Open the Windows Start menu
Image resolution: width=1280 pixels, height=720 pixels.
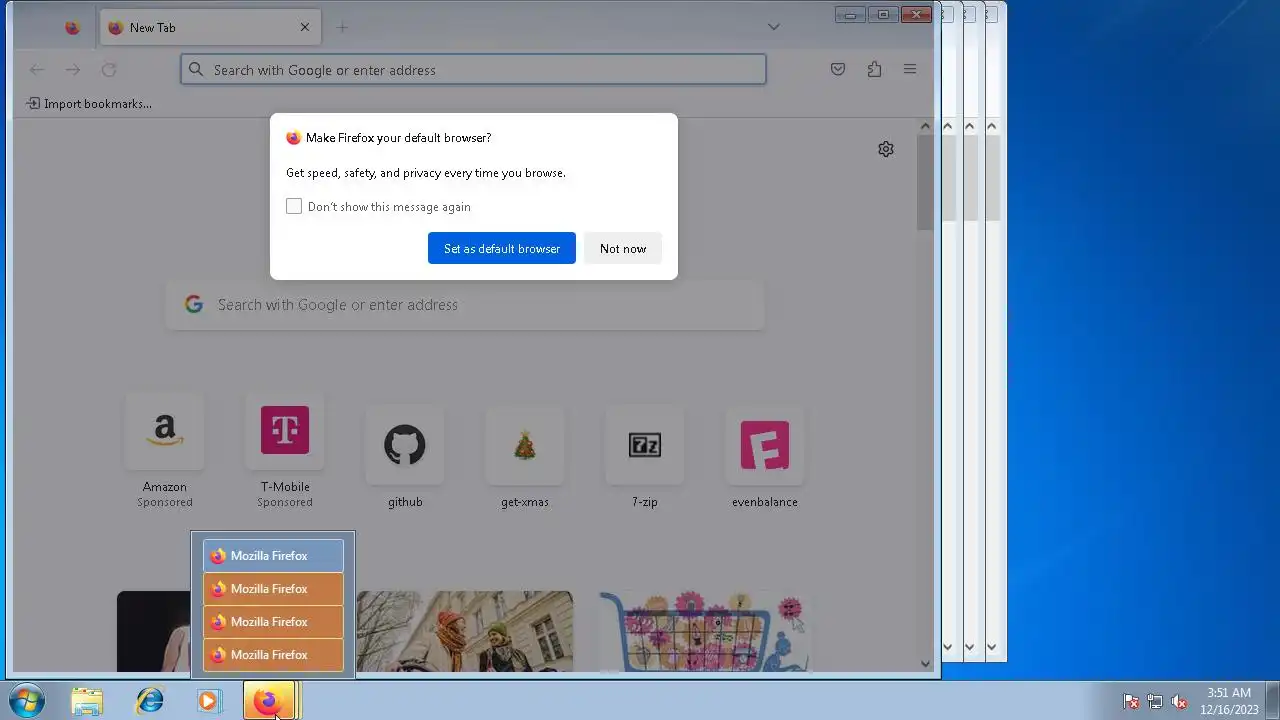[x=26, y=701]
